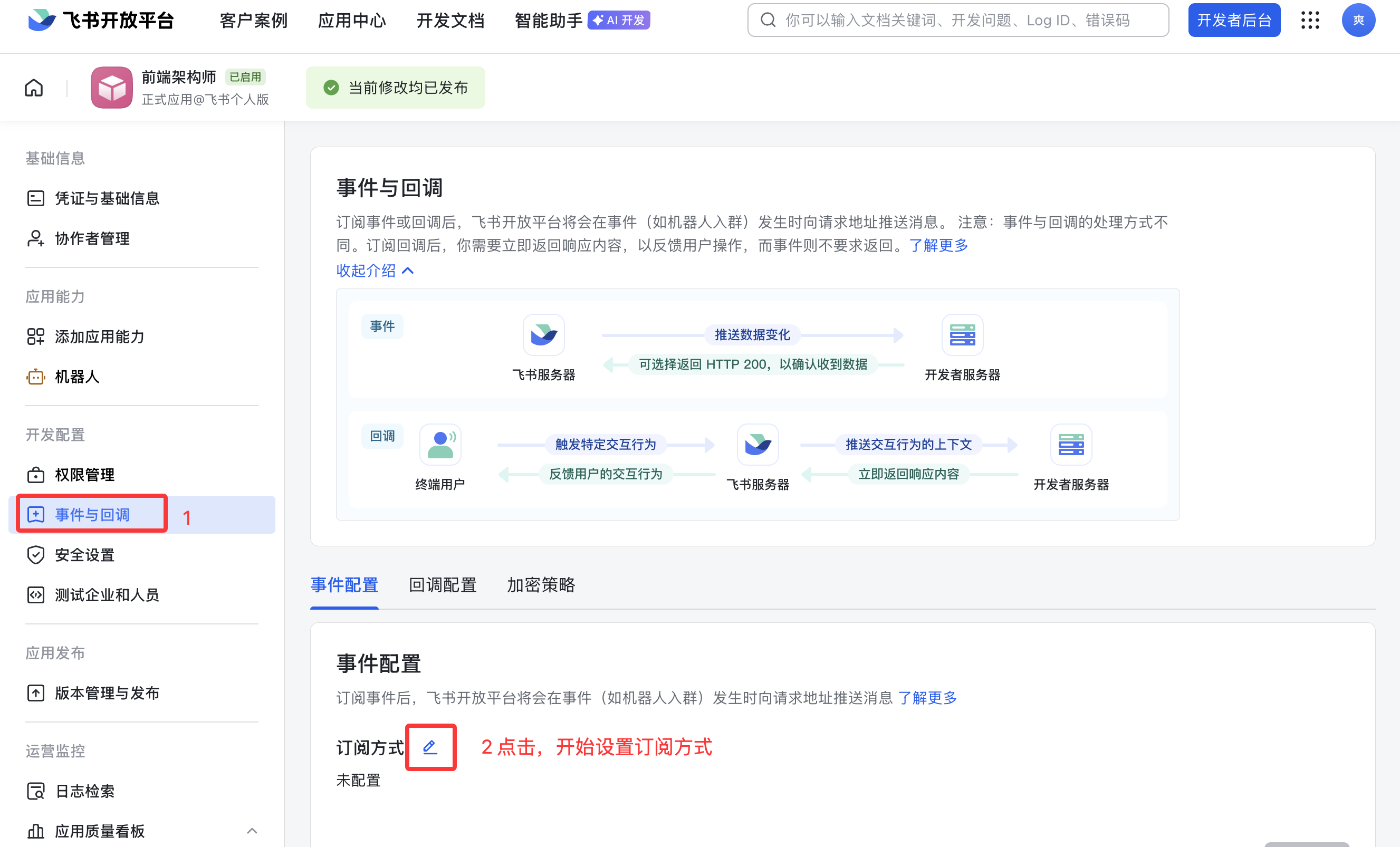Open 日志检索 via its search-log icon
Viewport: 1400px width, 847px height.
point(35,791)
